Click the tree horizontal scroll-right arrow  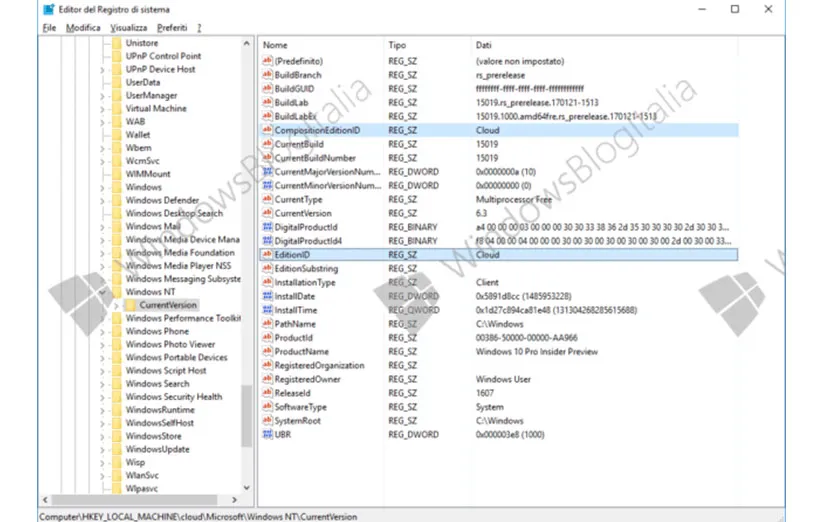coord(234,500)
